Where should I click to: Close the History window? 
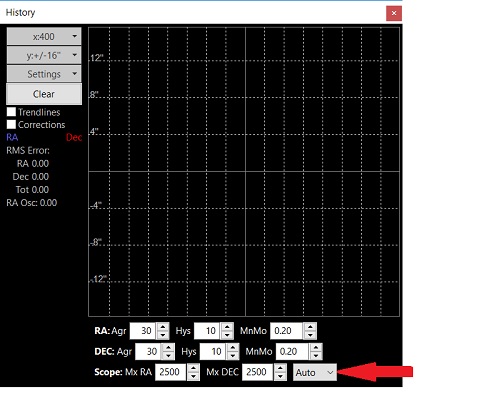(394, 13)
